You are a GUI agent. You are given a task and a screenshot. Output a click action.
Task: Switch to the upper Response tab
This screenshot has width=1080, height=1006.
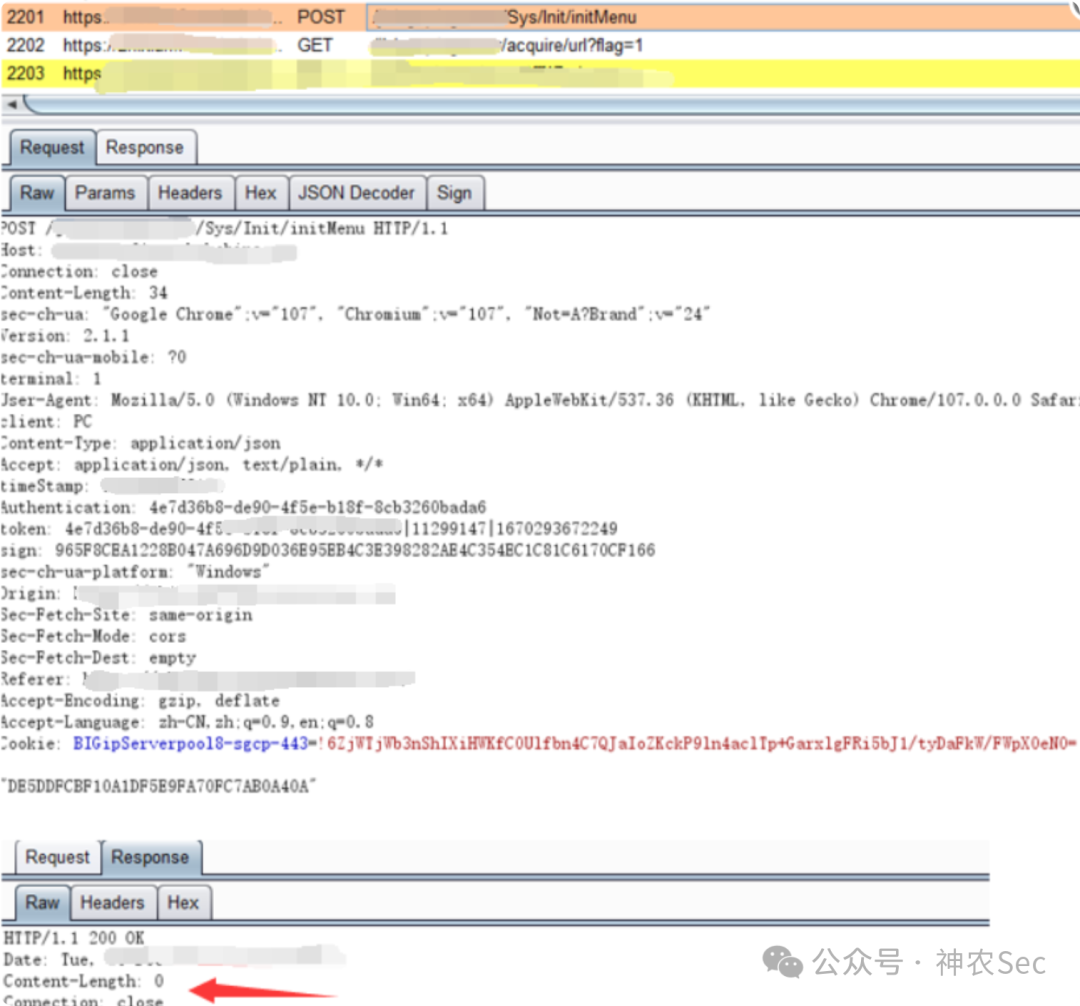tap(145, 147)
